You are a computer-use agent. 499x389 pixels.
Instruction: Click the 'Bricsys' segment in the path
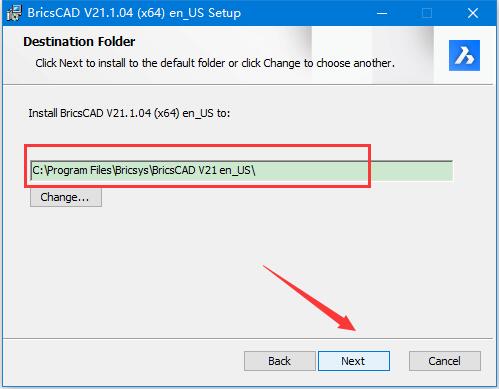(131, 170)
